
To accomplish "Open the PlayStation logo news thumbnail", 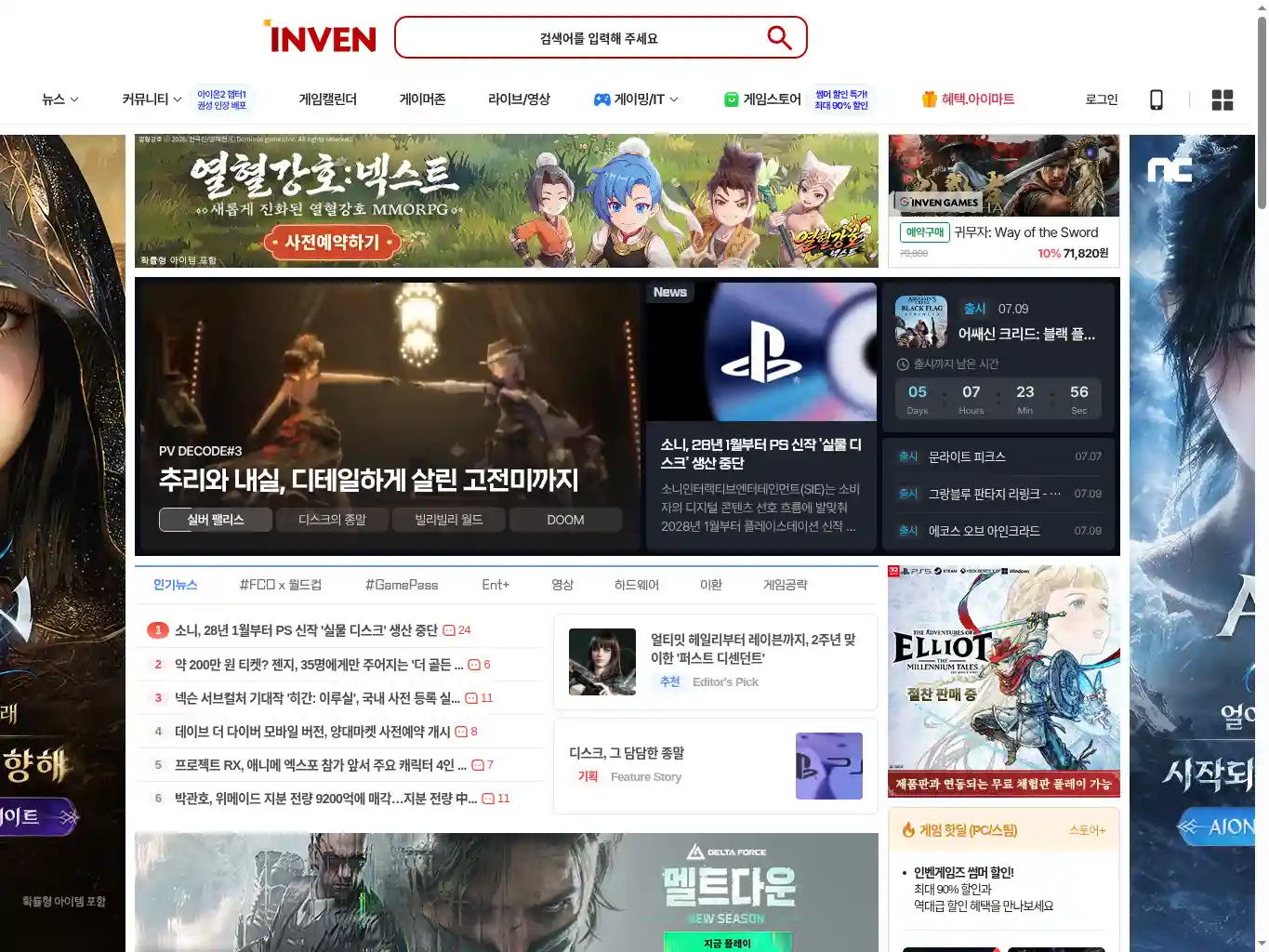I will (761, 351).
